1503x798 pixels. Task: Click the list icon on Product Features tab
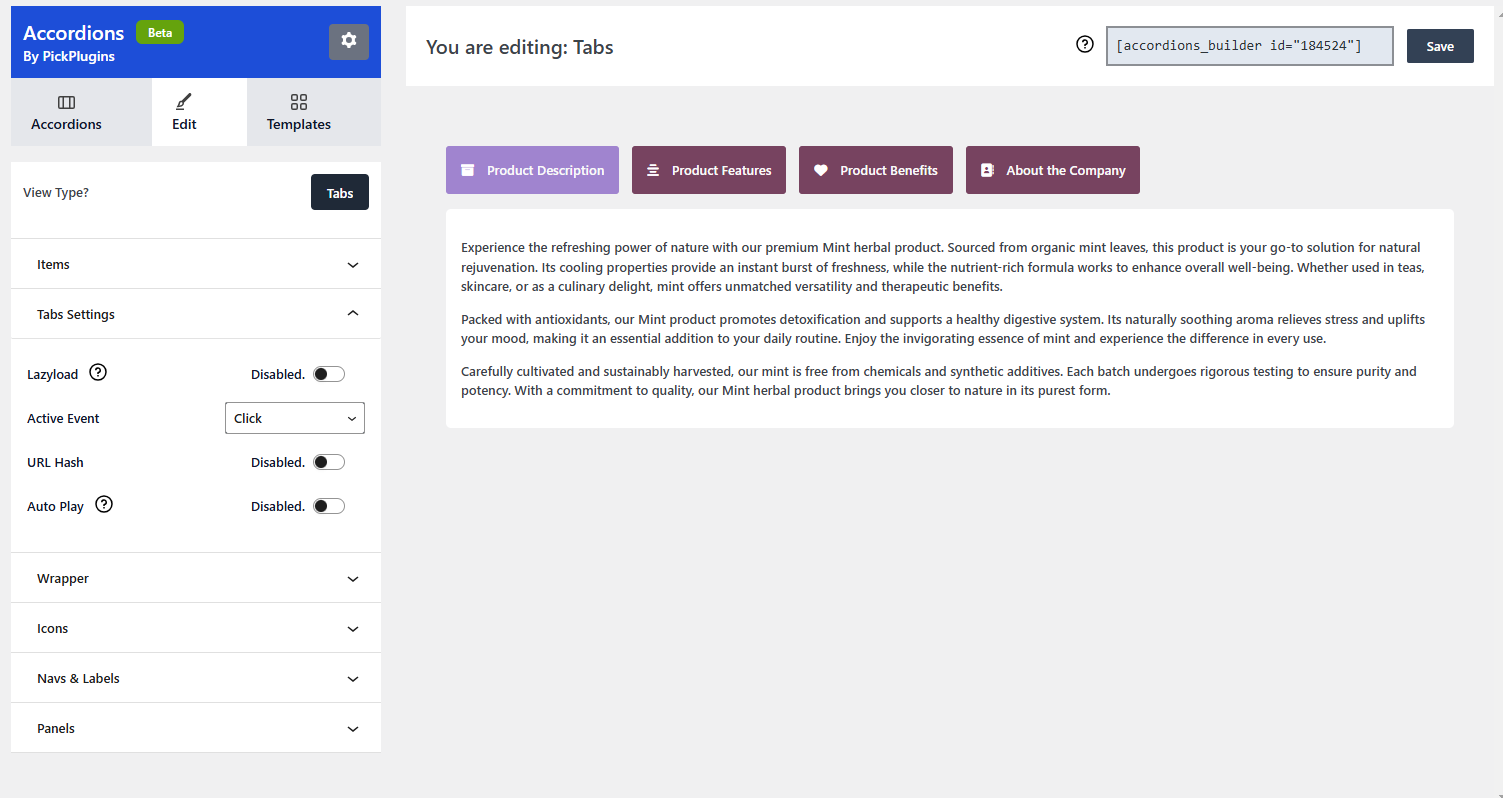pos(653,170)
